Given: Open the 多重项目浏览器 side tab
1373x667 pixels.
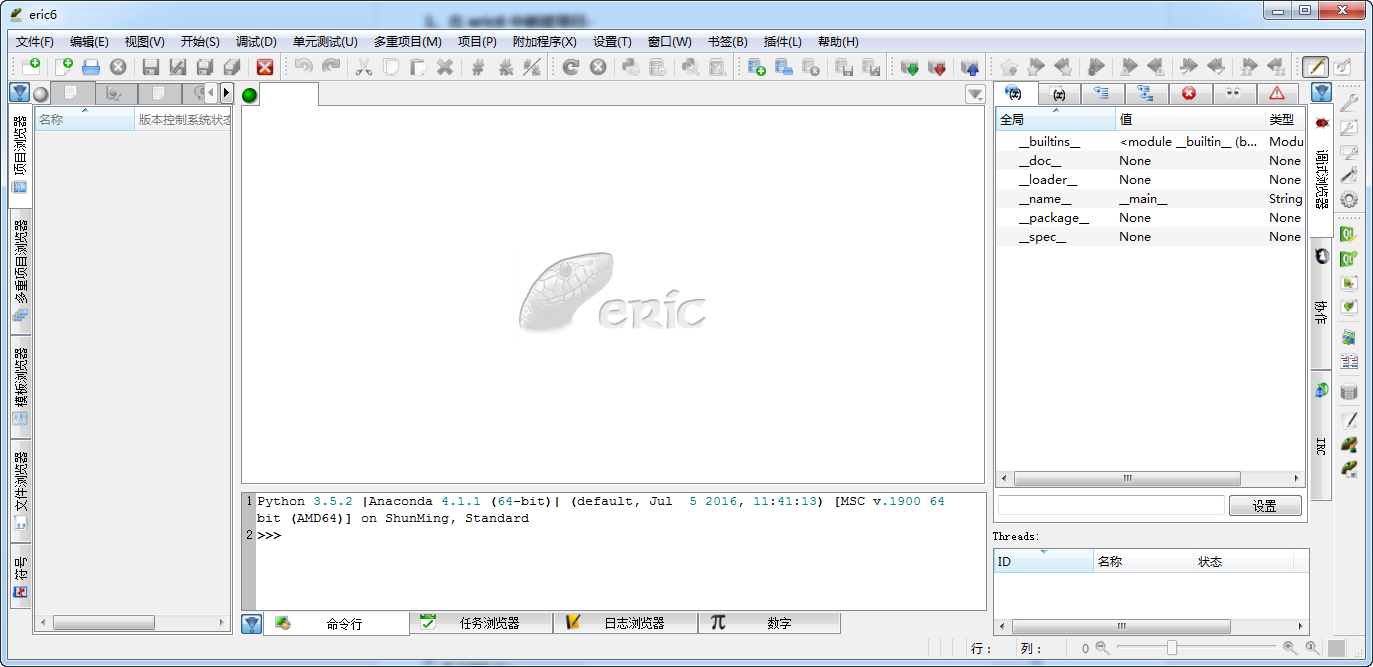Looking at the screenshot, I should 20,271.
